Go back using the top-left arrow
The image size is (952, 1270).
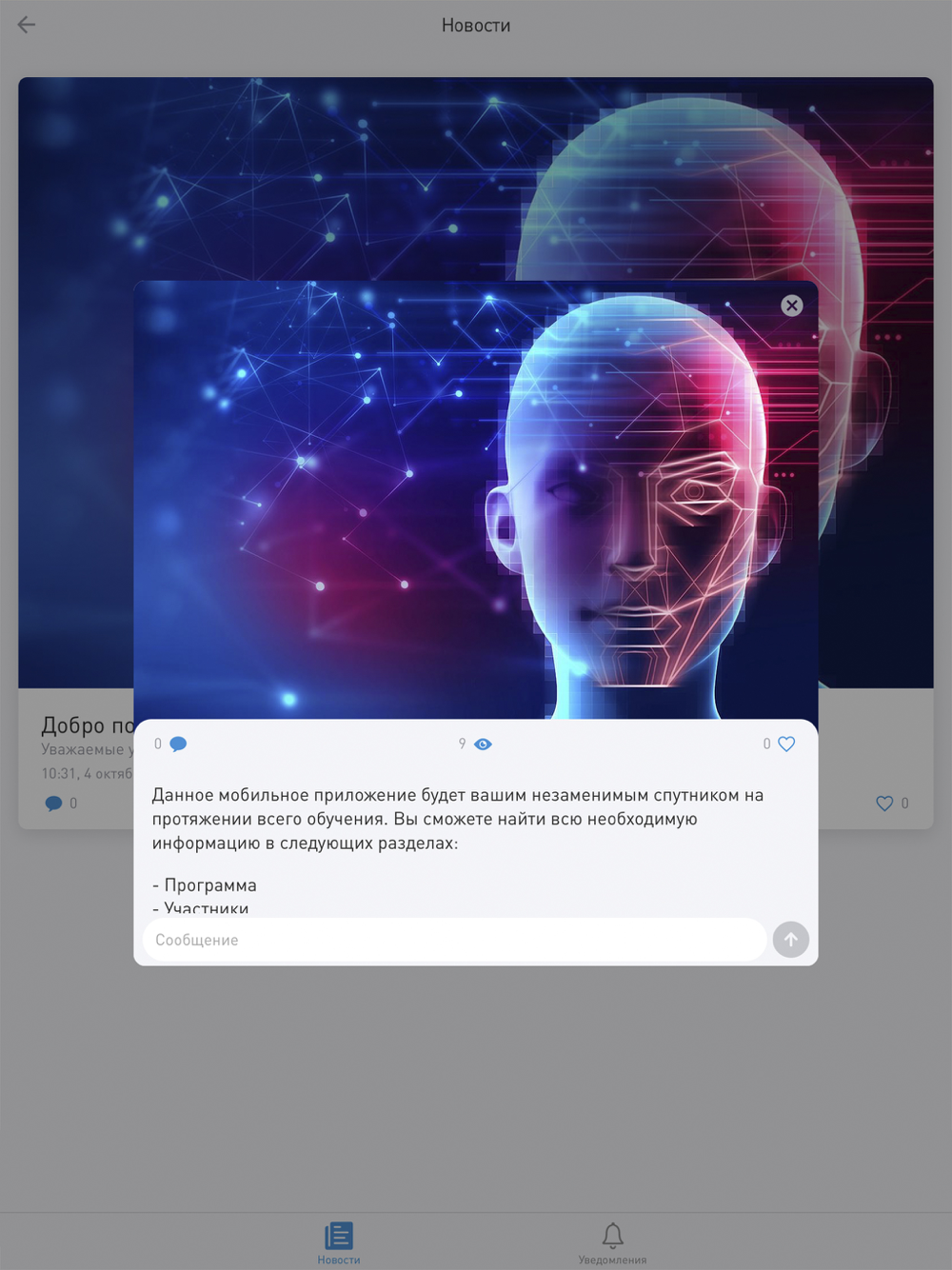point(27,25)
